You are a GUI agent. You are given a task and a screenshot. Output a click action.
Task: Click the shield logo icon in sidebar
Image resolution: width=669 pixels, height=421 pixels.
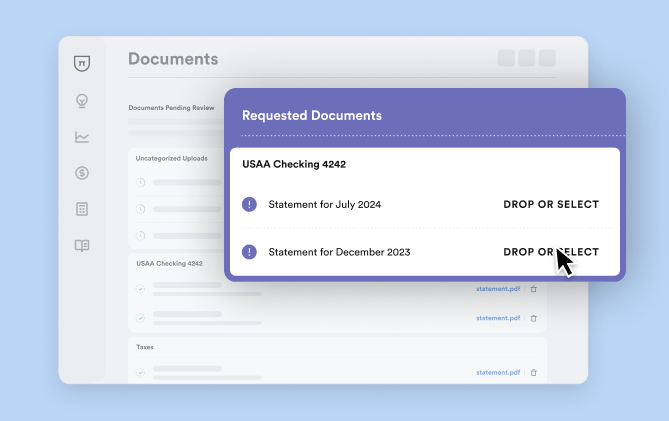(x=82, y=63)
